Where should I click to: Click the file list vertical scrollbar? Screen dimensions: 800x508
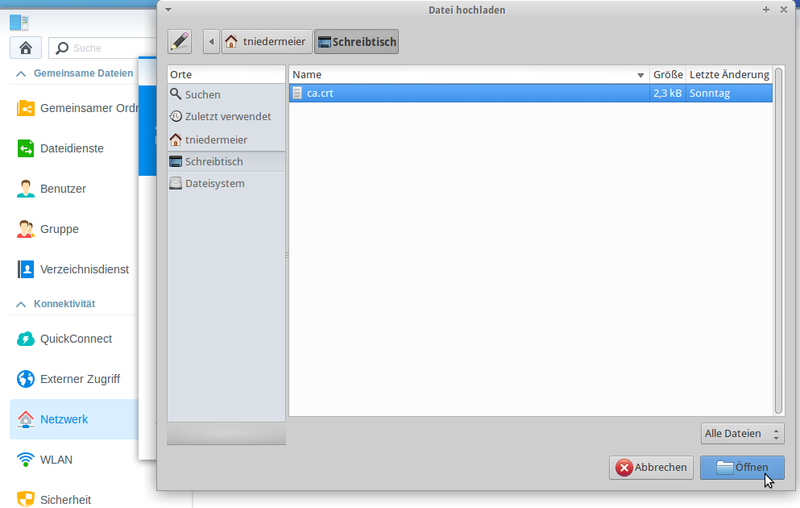click(779, 241)
